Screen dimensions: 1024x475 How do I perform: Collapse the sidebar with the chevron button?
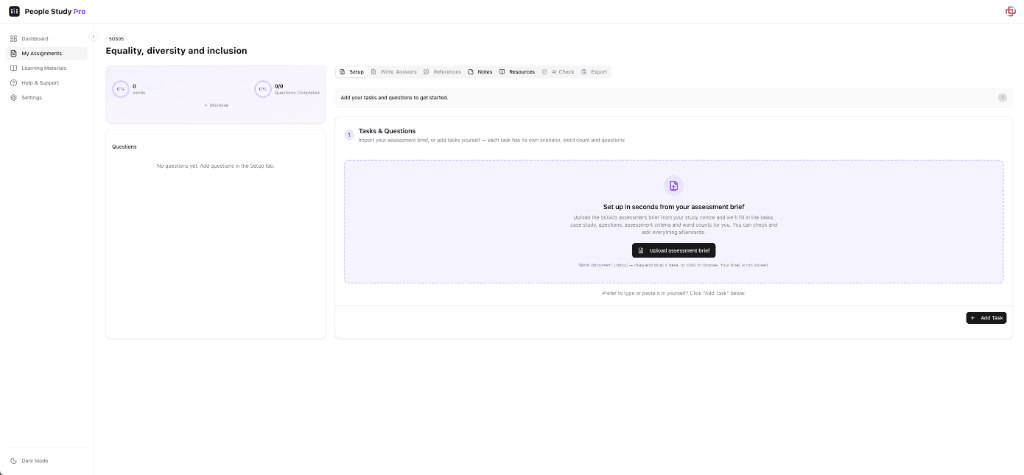coord(93,37)
